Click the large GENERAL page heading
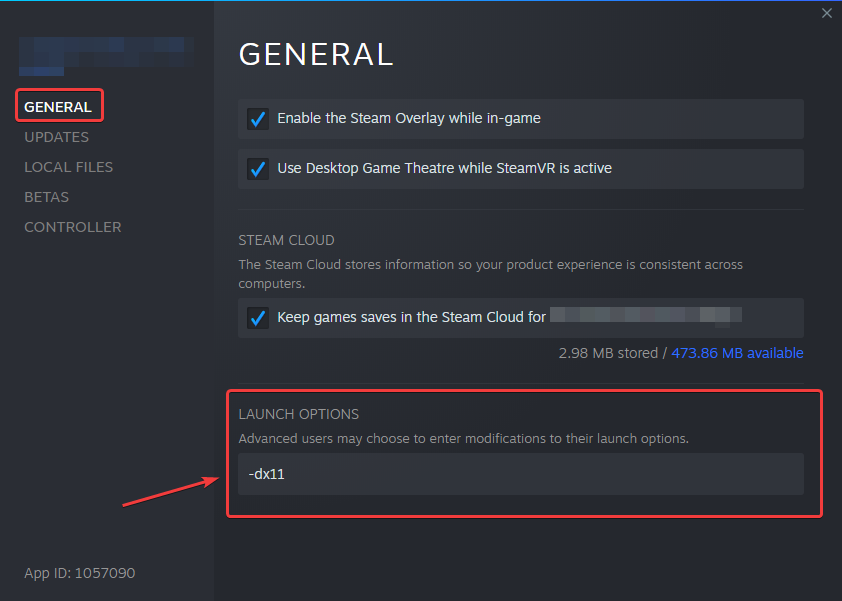This screenshot has height=601, width=842. (x=316, y=54)
